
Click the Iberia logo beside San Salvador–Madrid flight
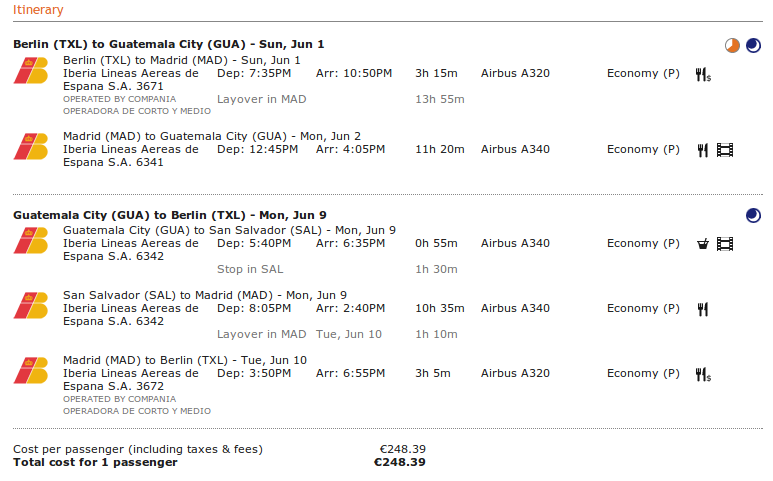point(31,306)
